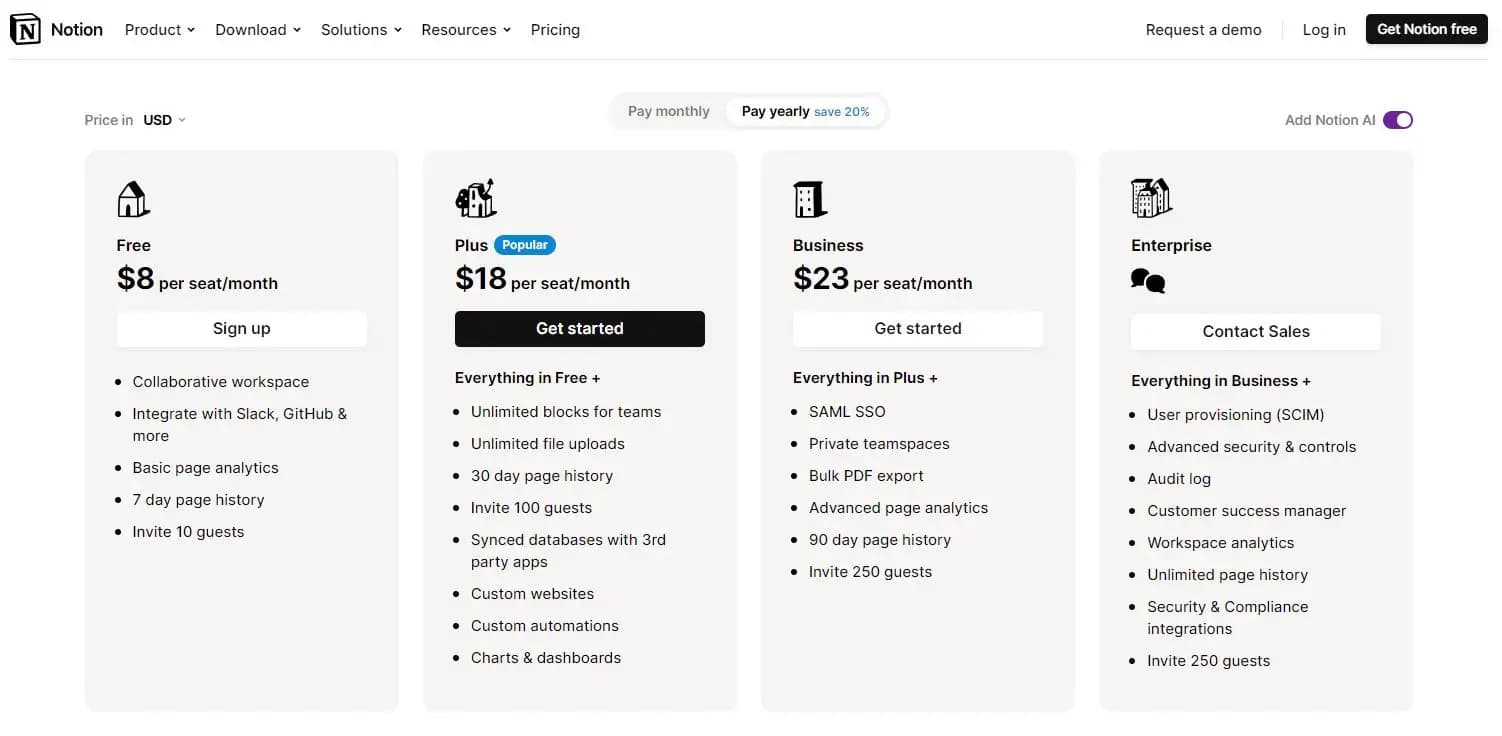Click "Unlimited page history" feature
This screenshot has width=1502, height=736.
tap(1228, 575)
